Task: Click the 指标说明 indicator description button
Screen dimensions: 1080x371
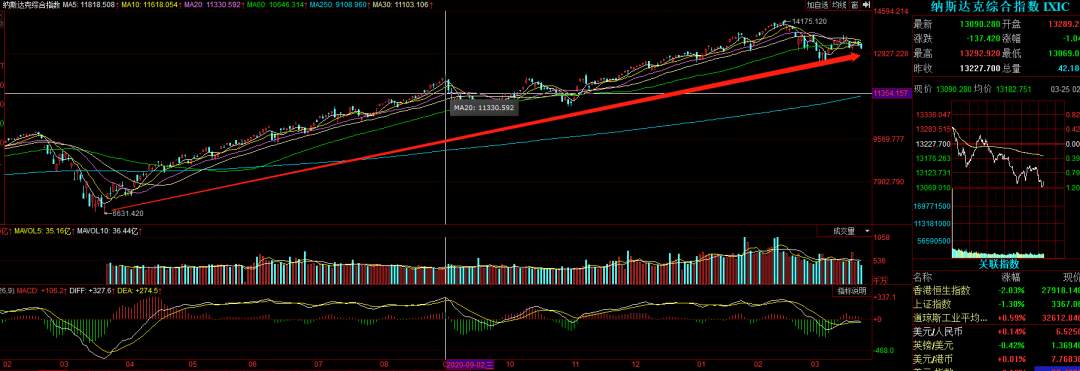Action: (852, 291)
